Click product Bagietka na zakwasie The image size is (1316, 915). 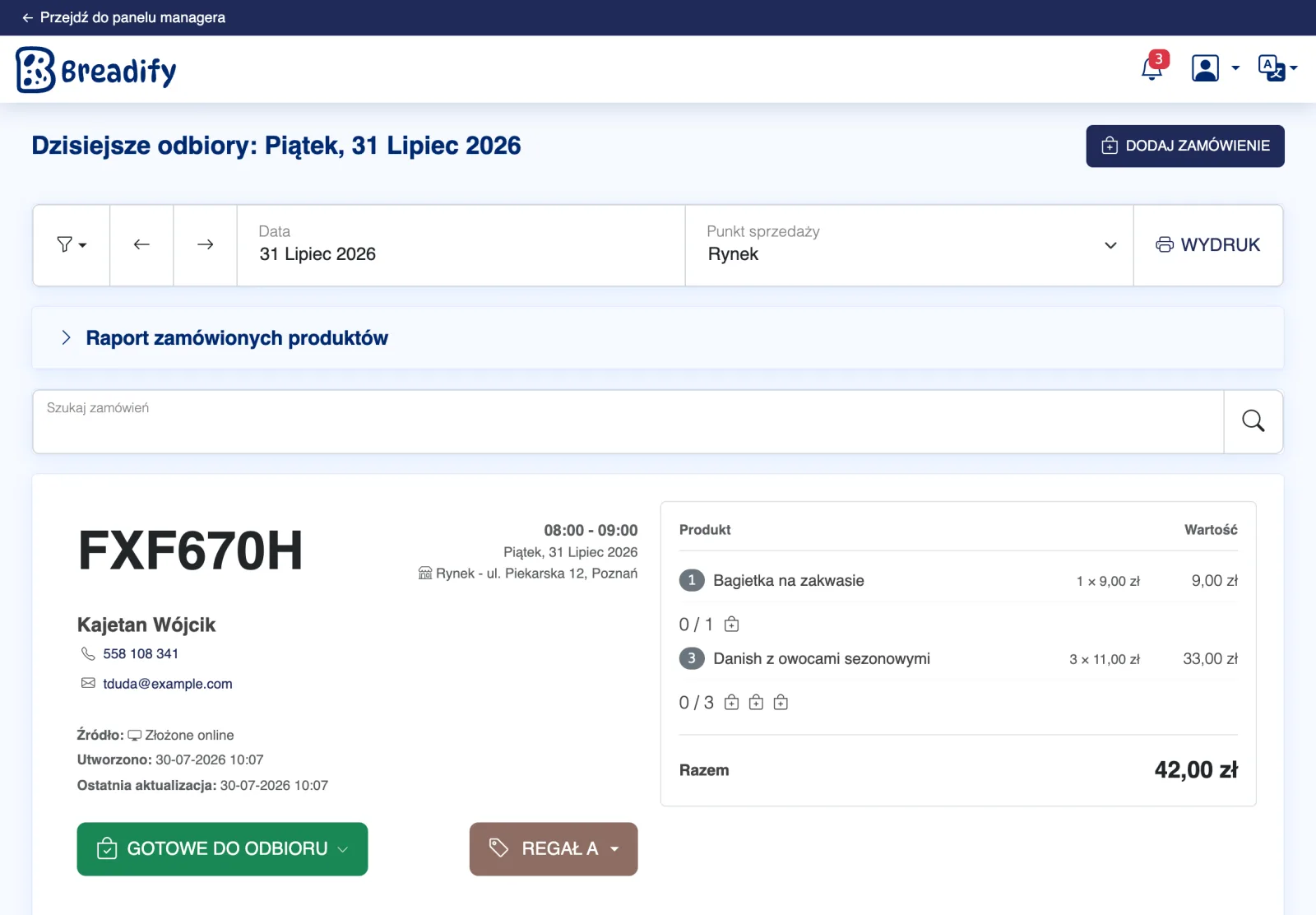pyautogui.click(x=789, y=581)
